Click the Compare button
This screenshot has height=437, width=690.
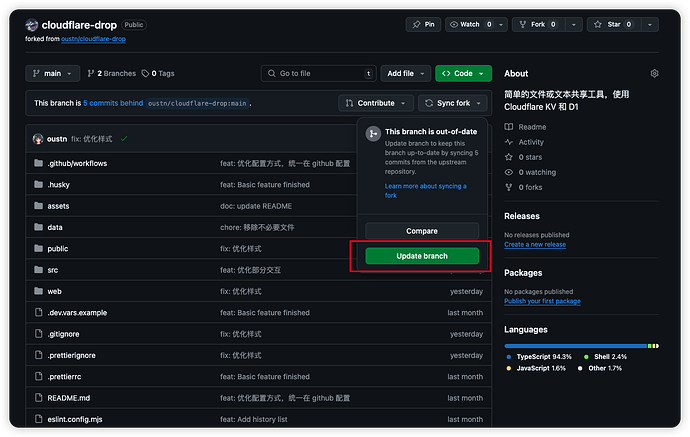[421, 231]
